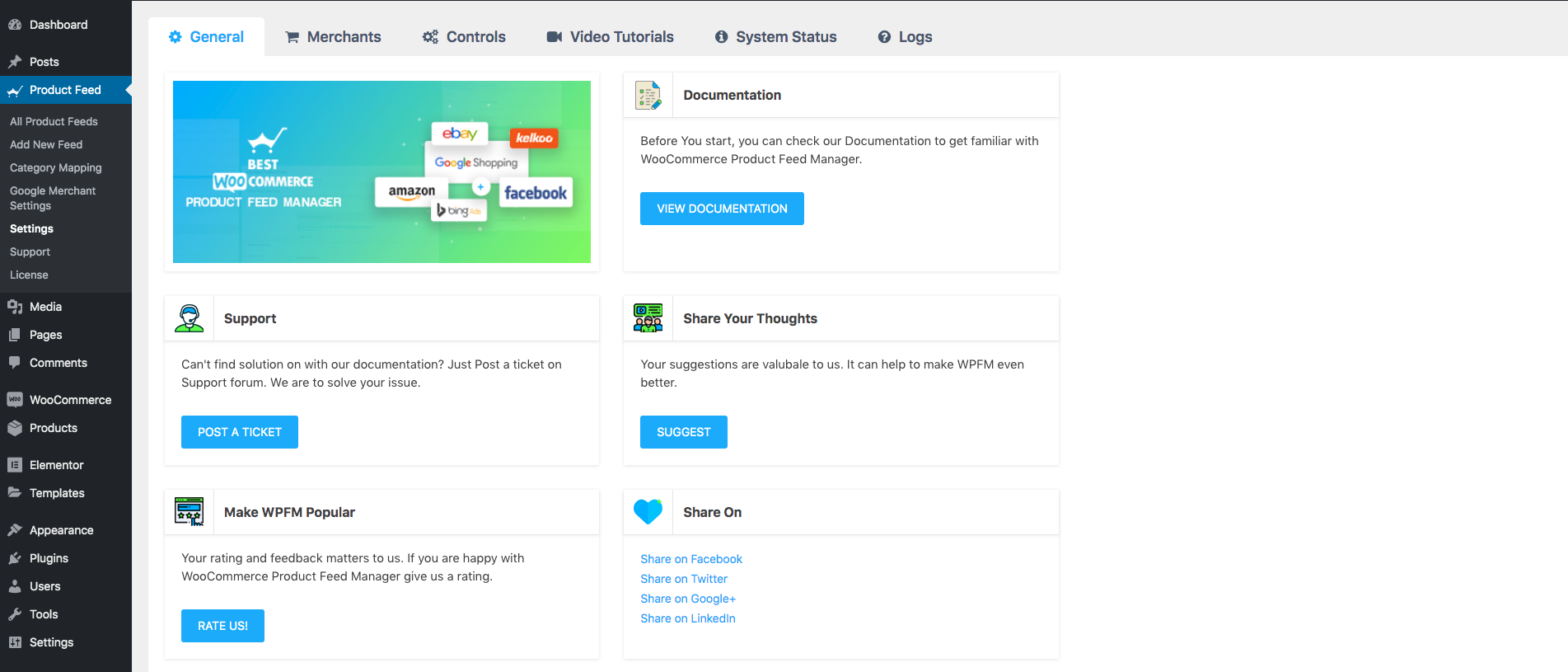The width and height of the screenshot is (1568, 672).
Task: Click the Video Tutorials camera icon
Action: [x=555, y=37]
